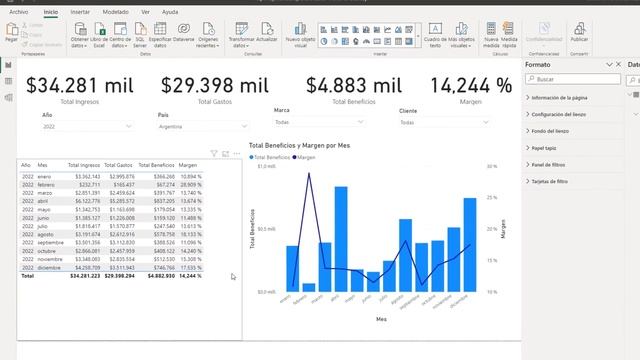Select the SQL Server source icon

pos(140,29)
